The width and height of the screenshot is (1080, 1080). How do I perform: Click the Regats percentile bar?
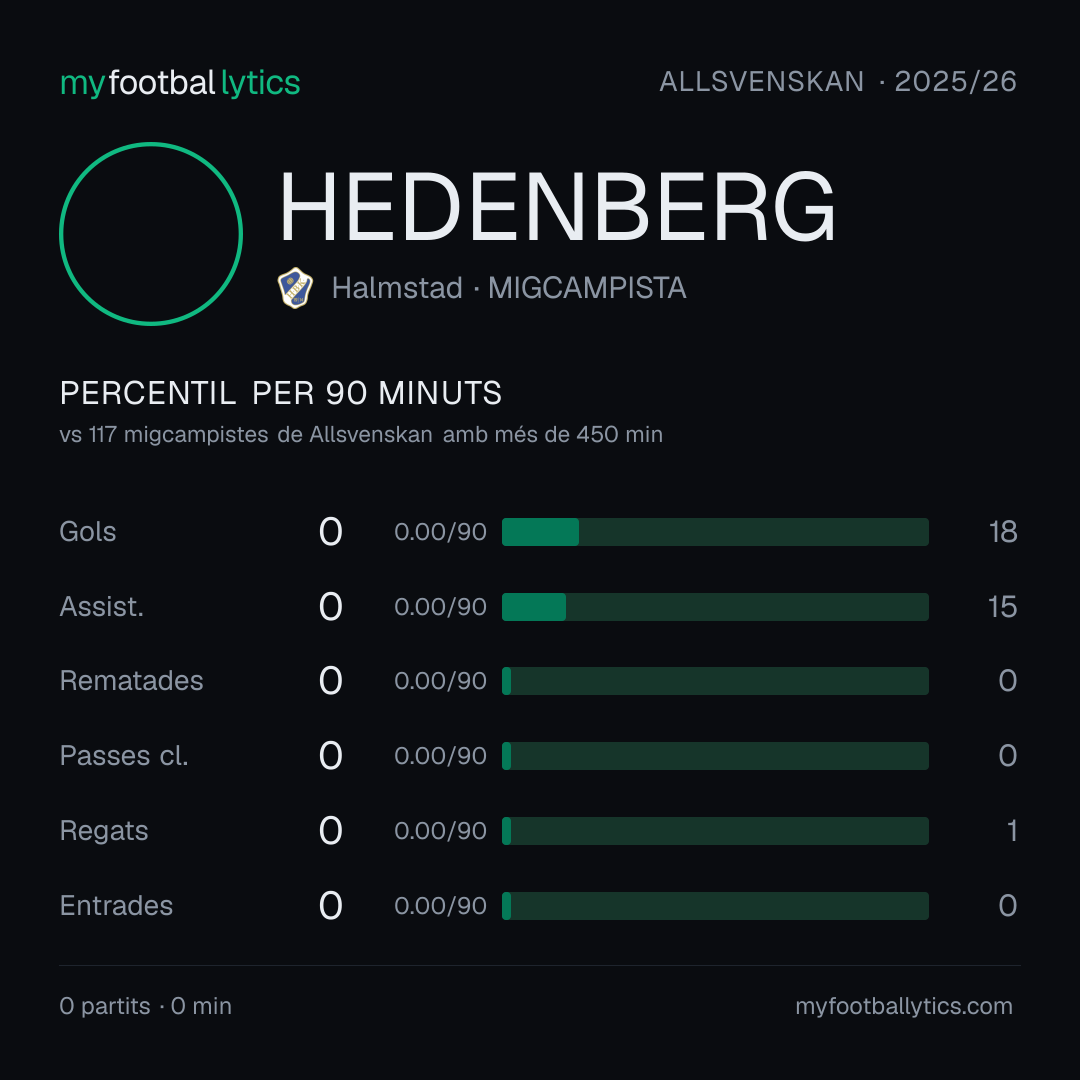(x=715, y=831)
